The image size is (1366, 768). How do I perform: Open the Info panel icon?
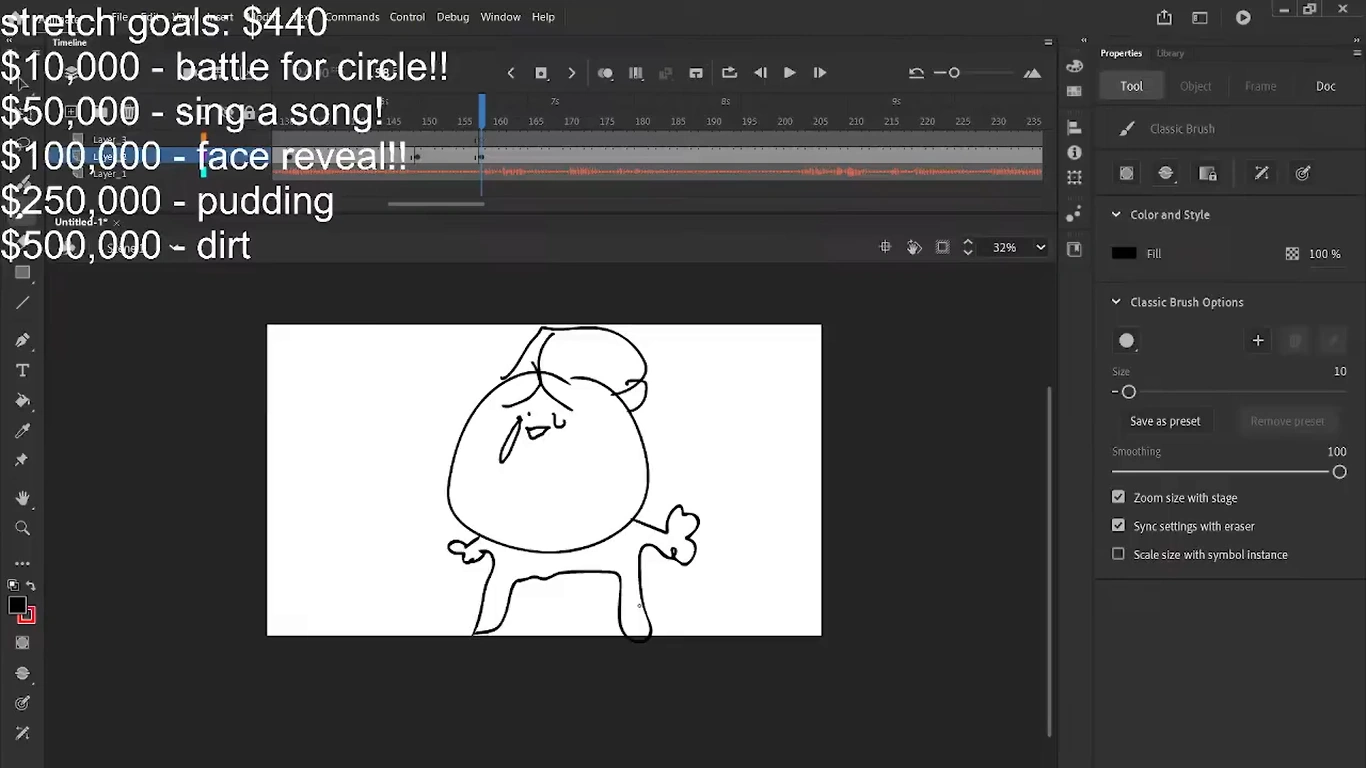1074,153
